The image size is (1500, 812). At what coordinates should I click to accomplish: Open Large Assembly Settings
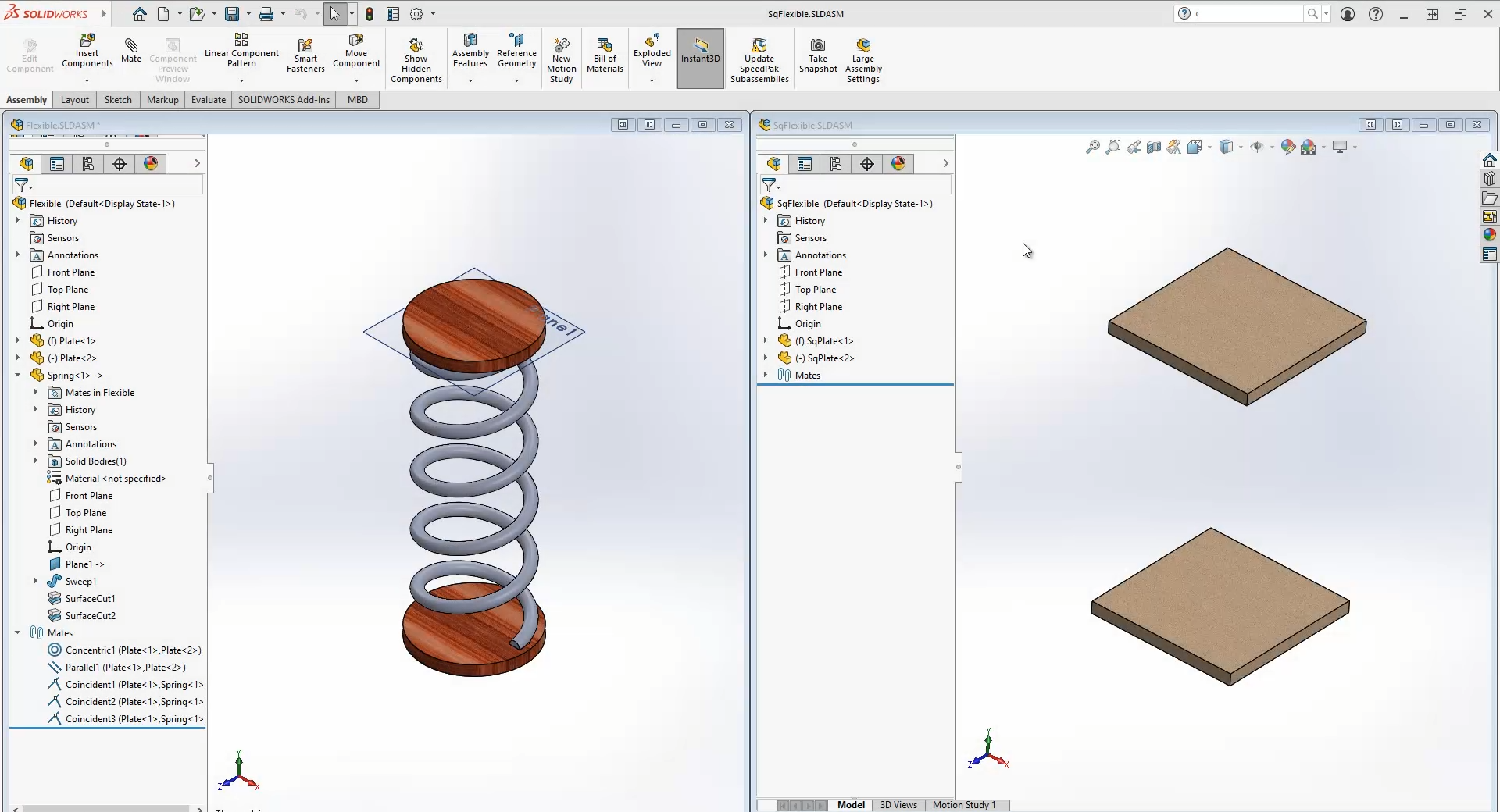pyautogui.click(x=863, y=60)
